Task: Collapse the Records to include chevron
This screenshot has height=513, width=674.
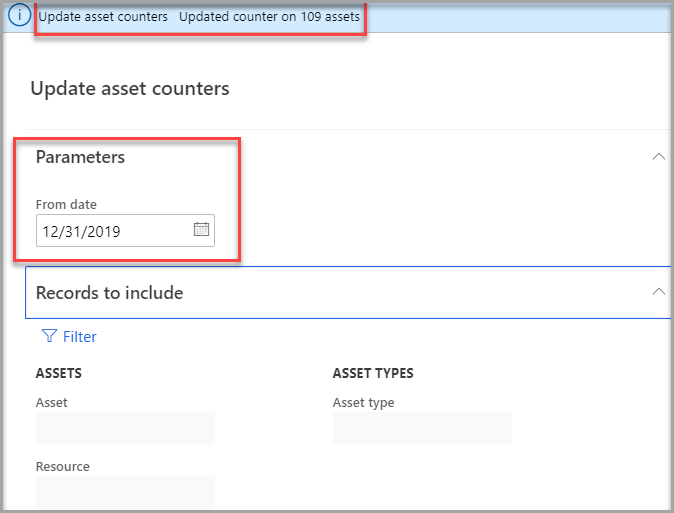Action: coord(659,292)
